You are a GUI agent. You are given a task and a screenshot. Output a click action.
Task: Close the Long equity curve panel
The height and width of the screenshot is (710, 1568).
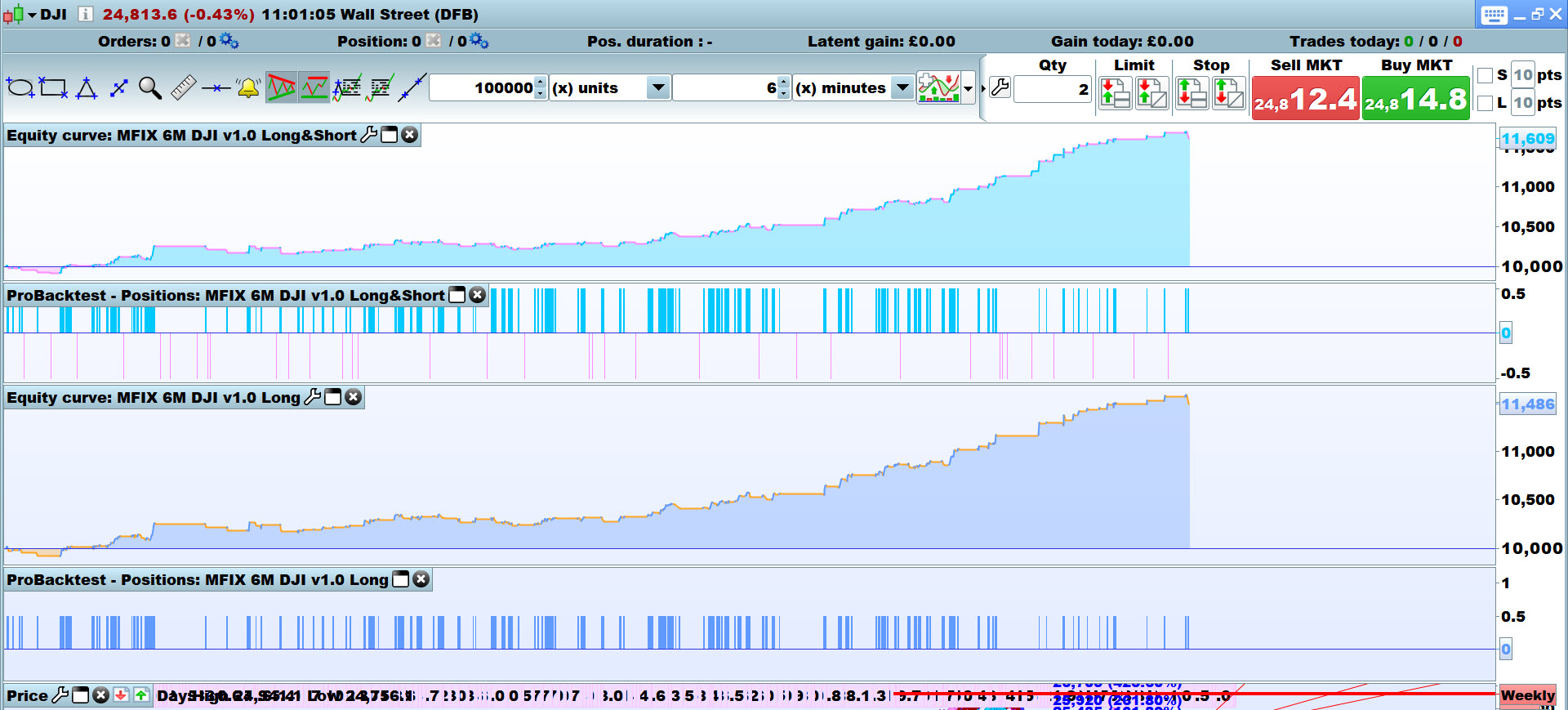click(354, 397)
